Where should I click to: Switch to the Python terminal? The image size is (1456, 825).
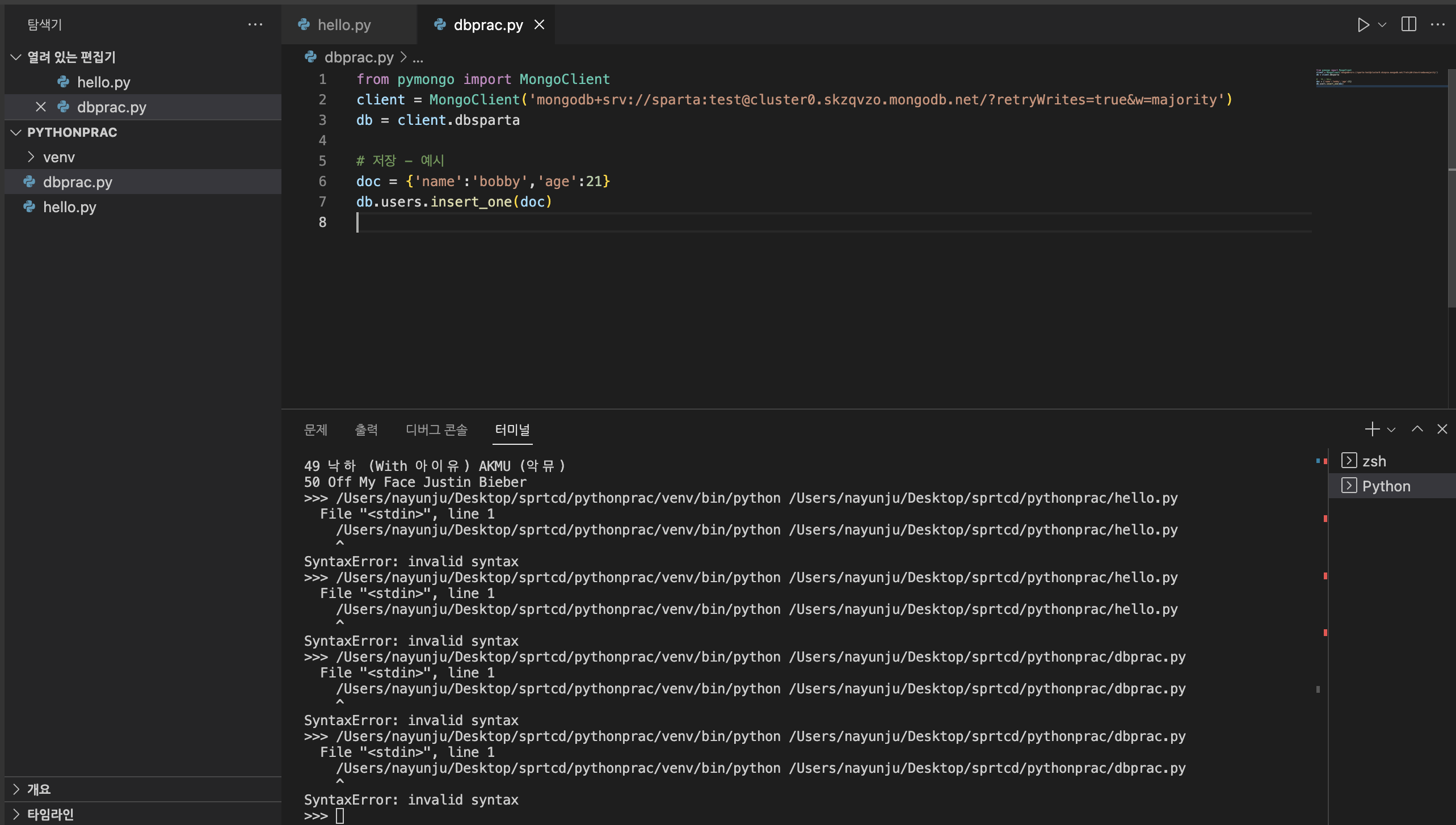pos(1392,486)
